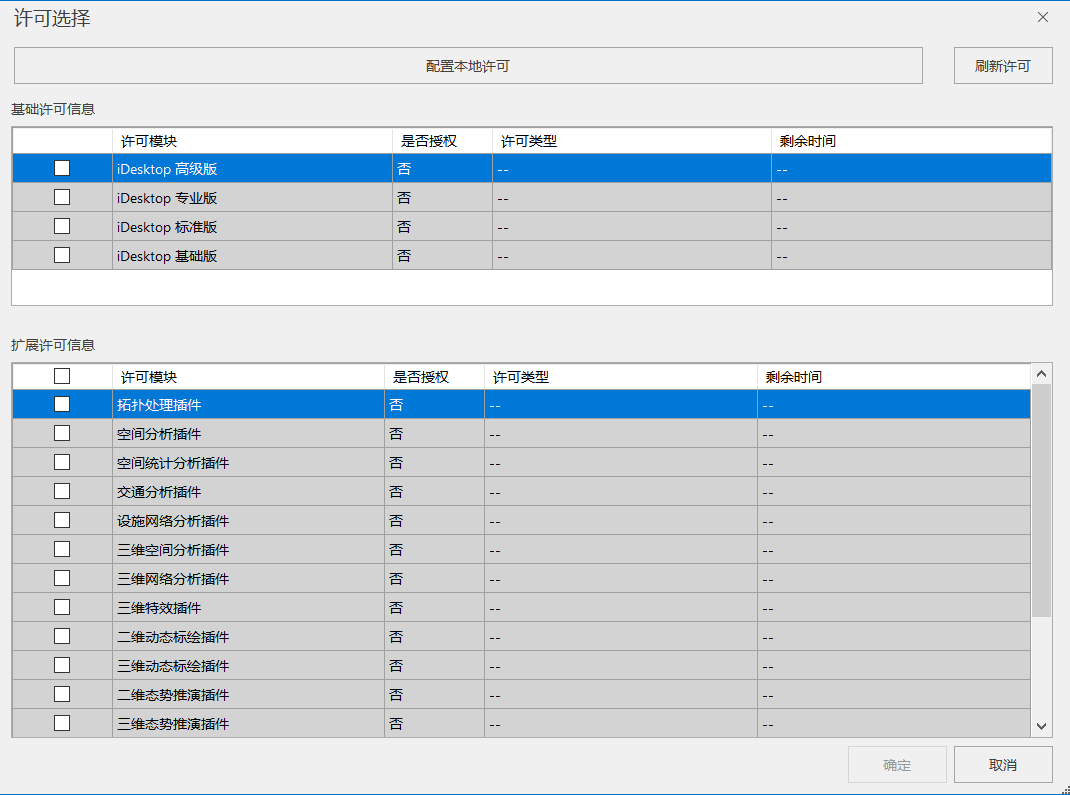Select the 二维动态标绘插件 row text
The image size is (1070, 795).
pos(173,637)
